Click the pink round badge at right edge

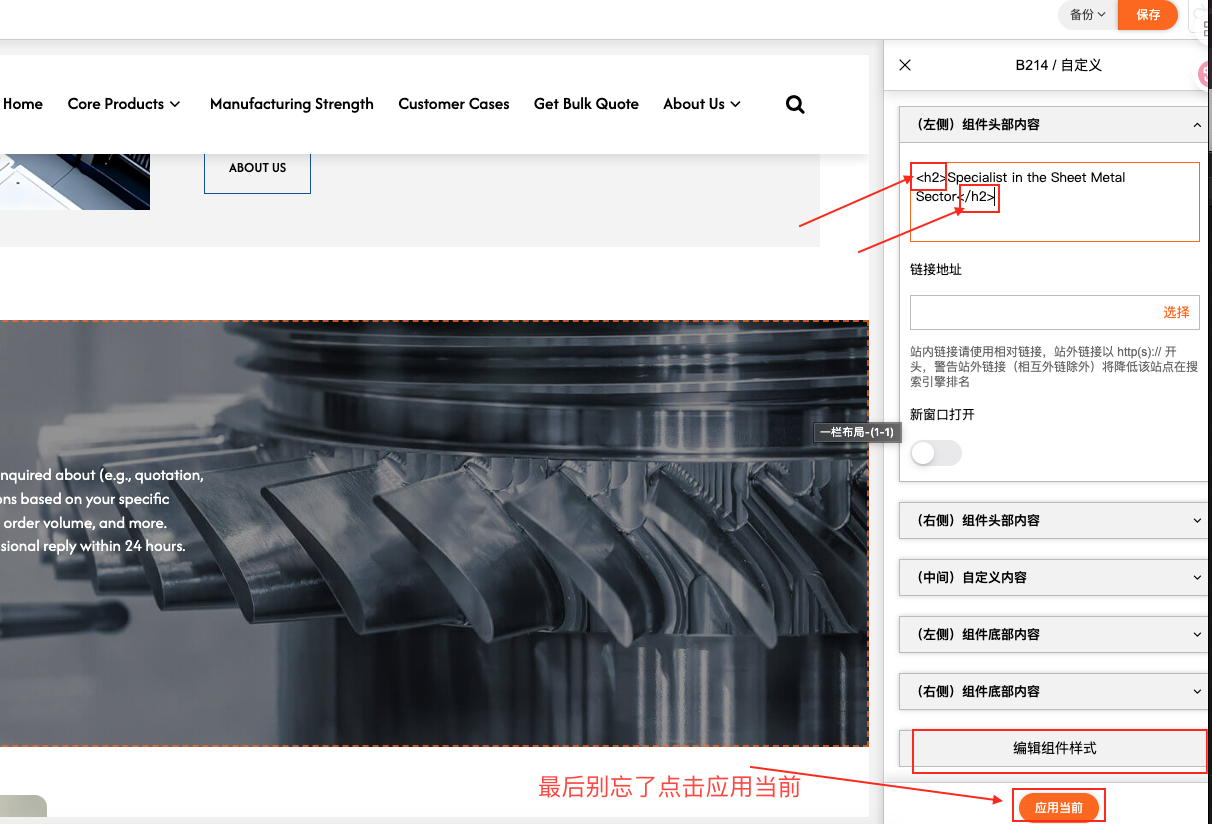1205,73
